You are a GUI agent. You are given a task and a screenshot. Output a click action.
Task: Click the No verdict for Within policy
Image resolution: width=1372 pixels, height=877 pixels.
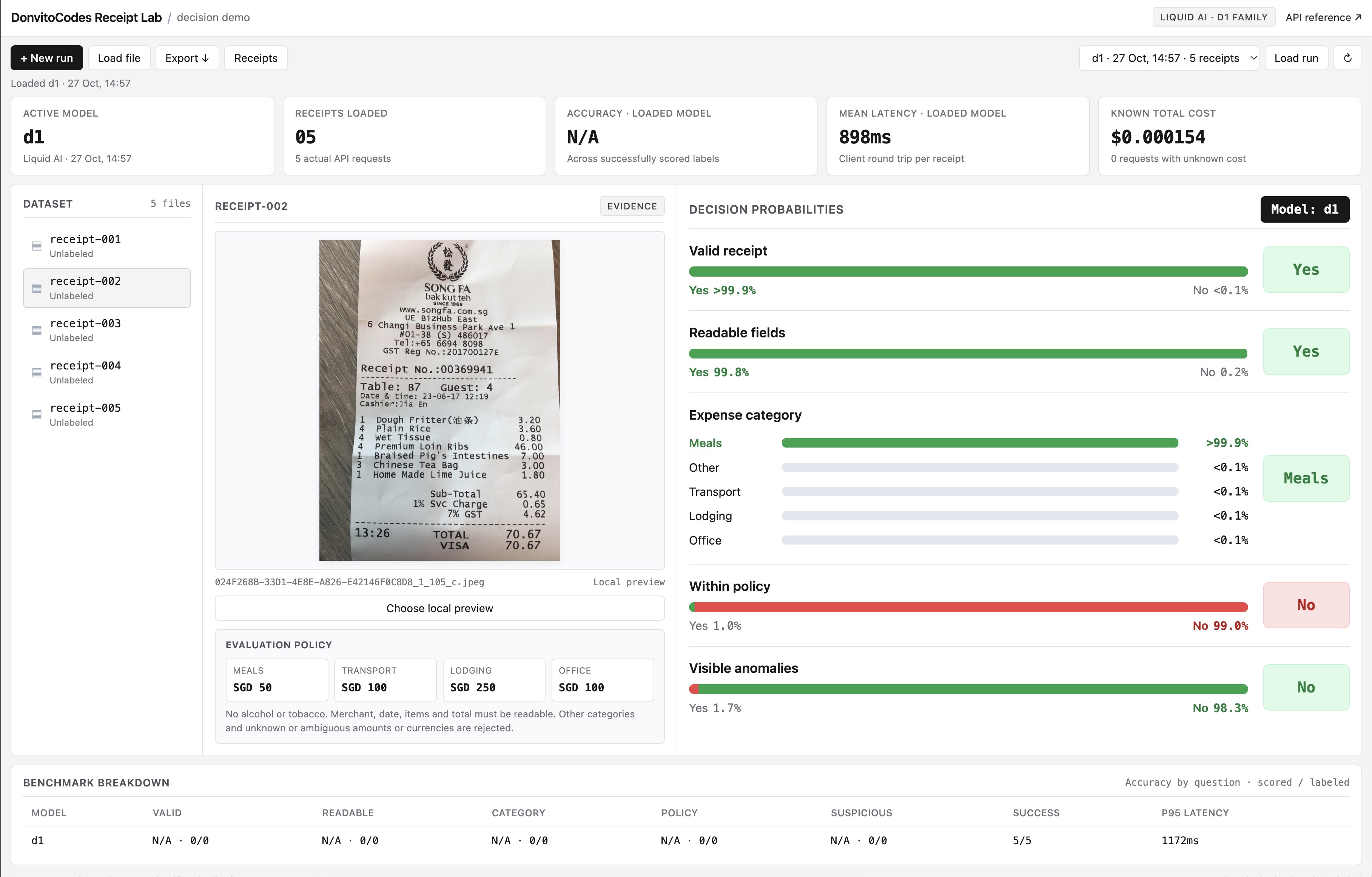coord(1306,605)
